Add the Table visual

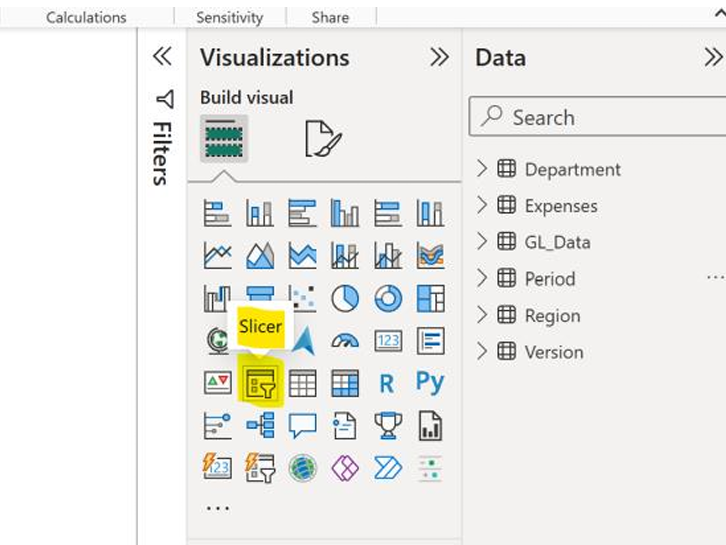pos(302,383)
